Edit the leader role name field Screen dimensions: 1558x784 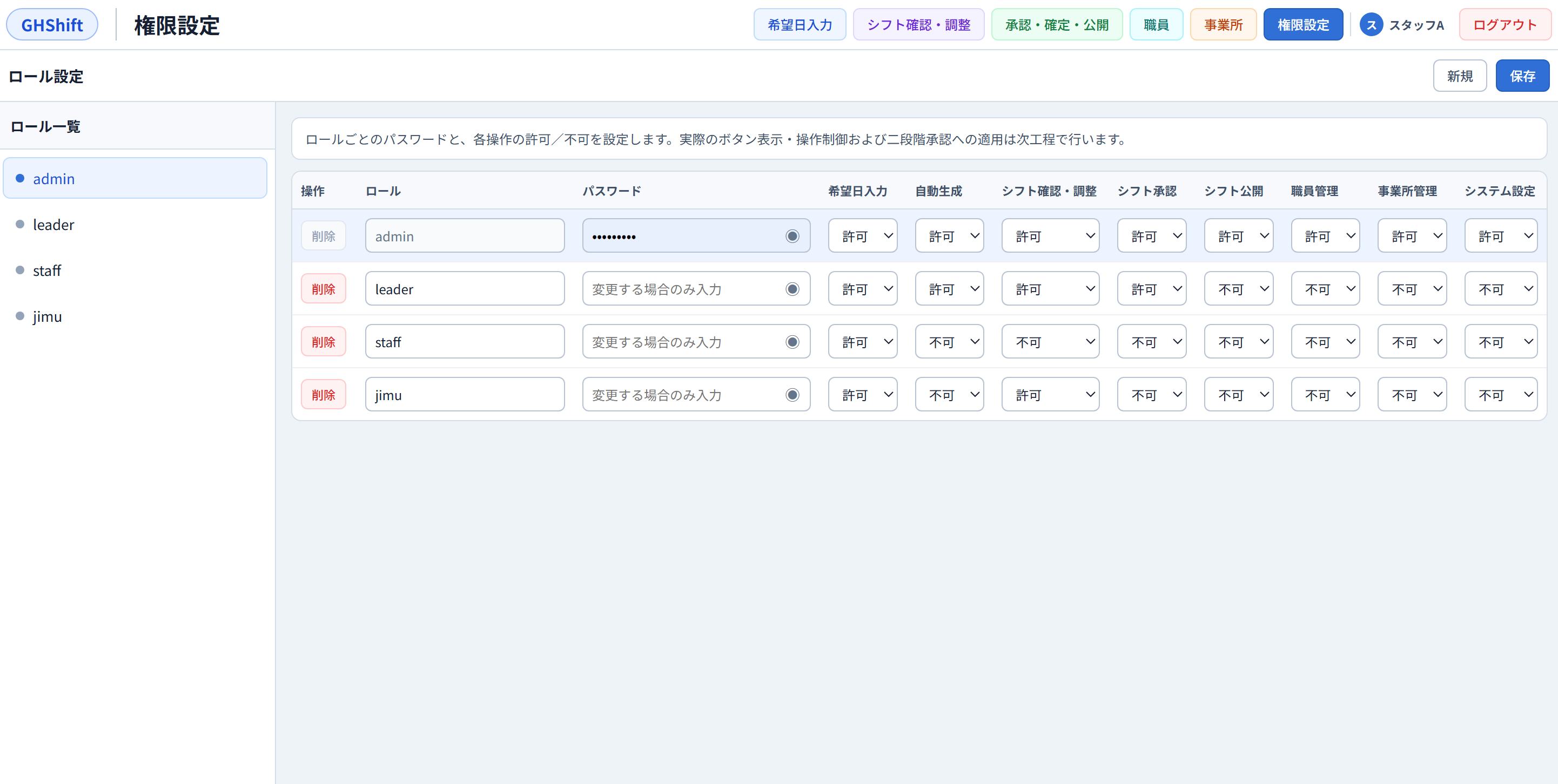pos(465,289)
